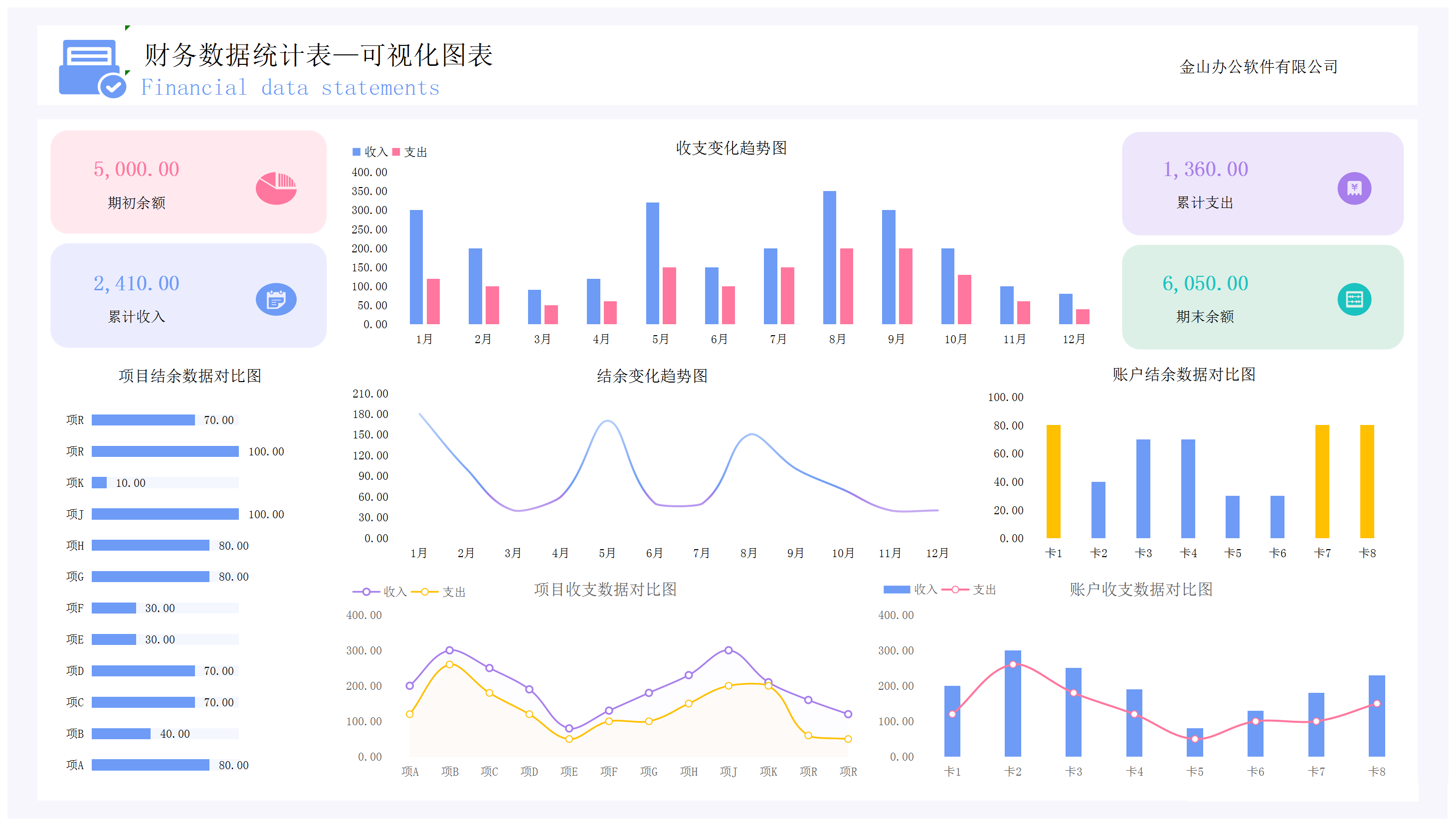Click blue 收入 legend square in top chart
Screen dimensions: 1456x826
(x=357, y=152)
